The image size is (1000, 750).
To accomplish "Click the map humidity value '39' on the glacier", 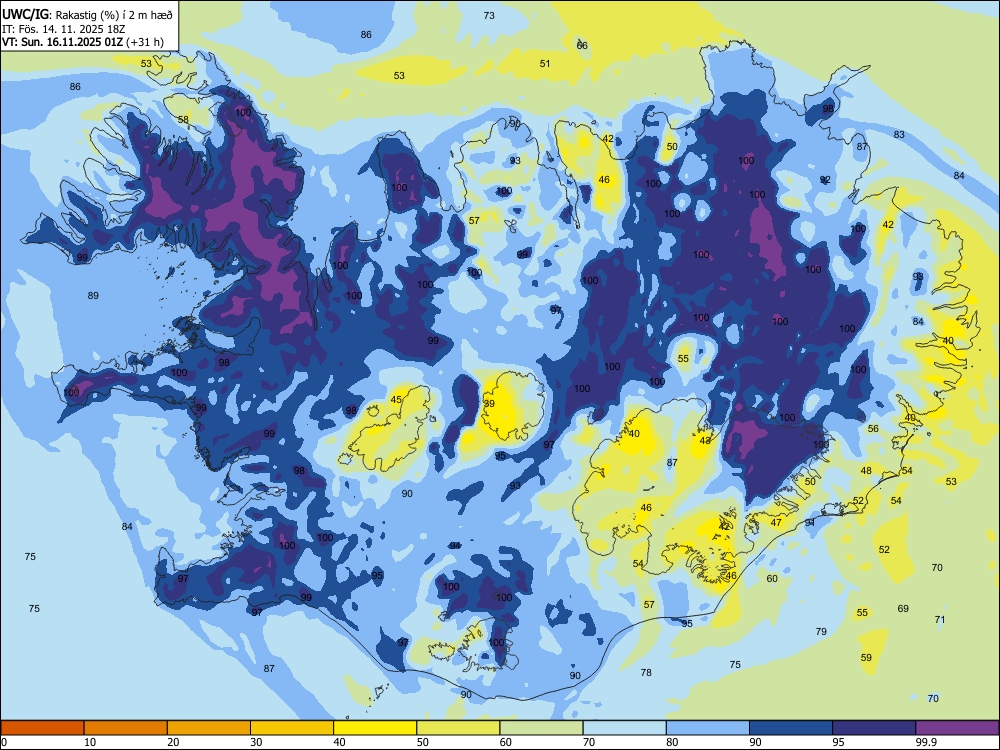I will [x=489, y=404].
